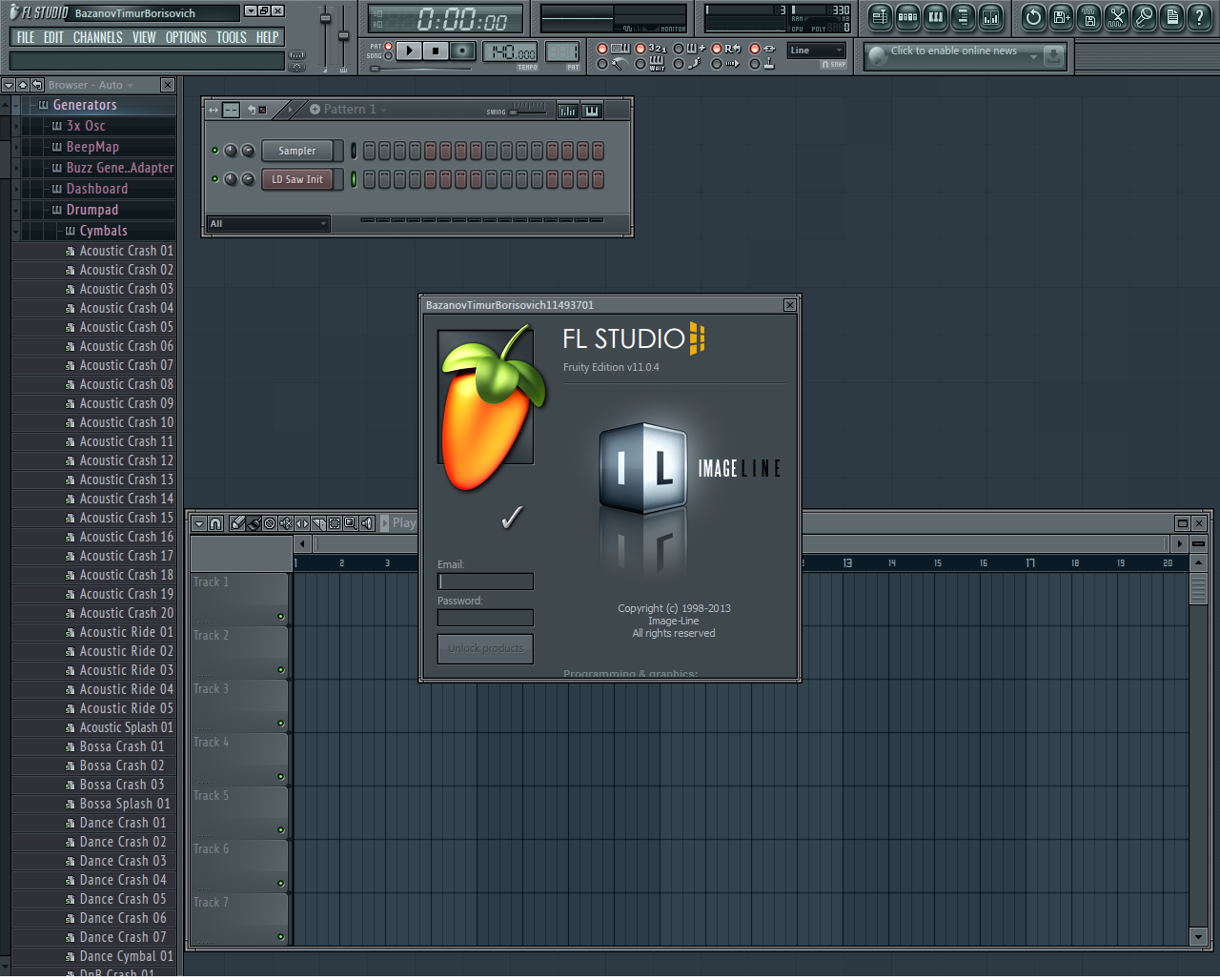
Task: Toggle Track 1 mute LED in playlist
Action: point(281,617)
